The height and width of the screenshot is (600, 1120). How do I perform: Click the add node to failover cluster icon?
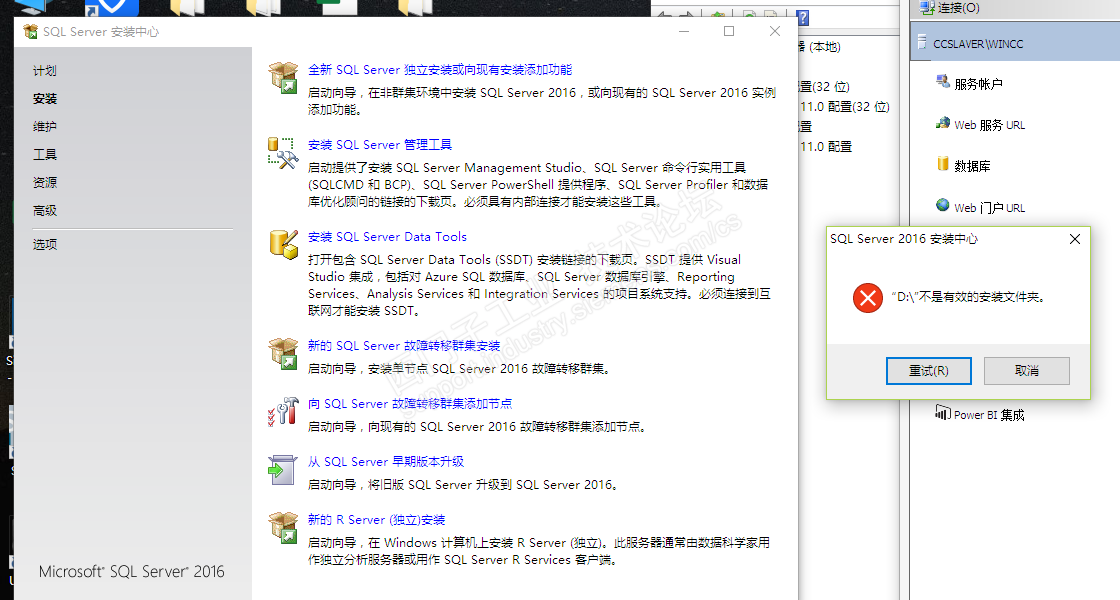(283, 411)
